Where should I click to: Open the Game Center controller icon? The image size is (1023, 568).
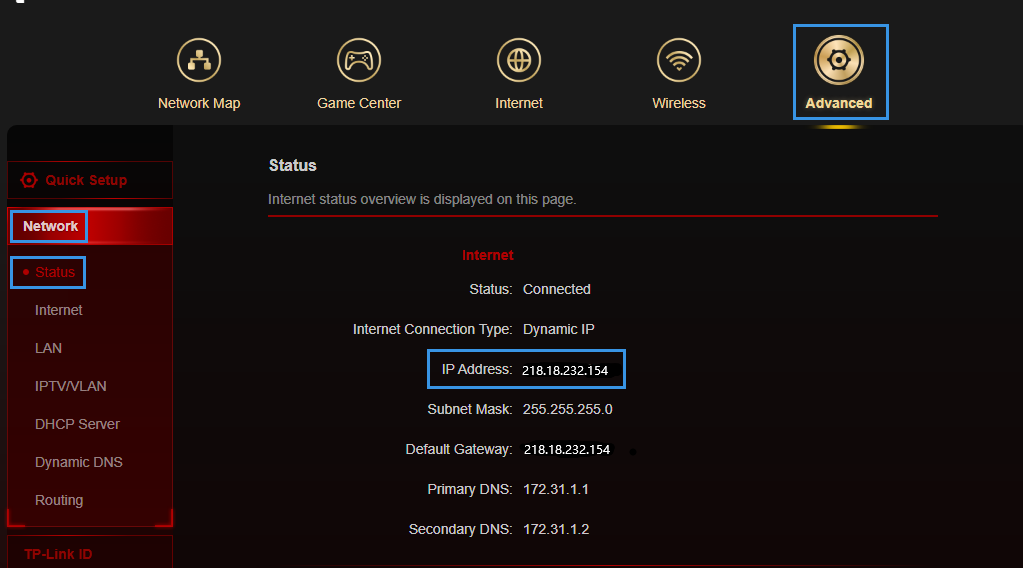pyautogui.click(x=359, y=60)
